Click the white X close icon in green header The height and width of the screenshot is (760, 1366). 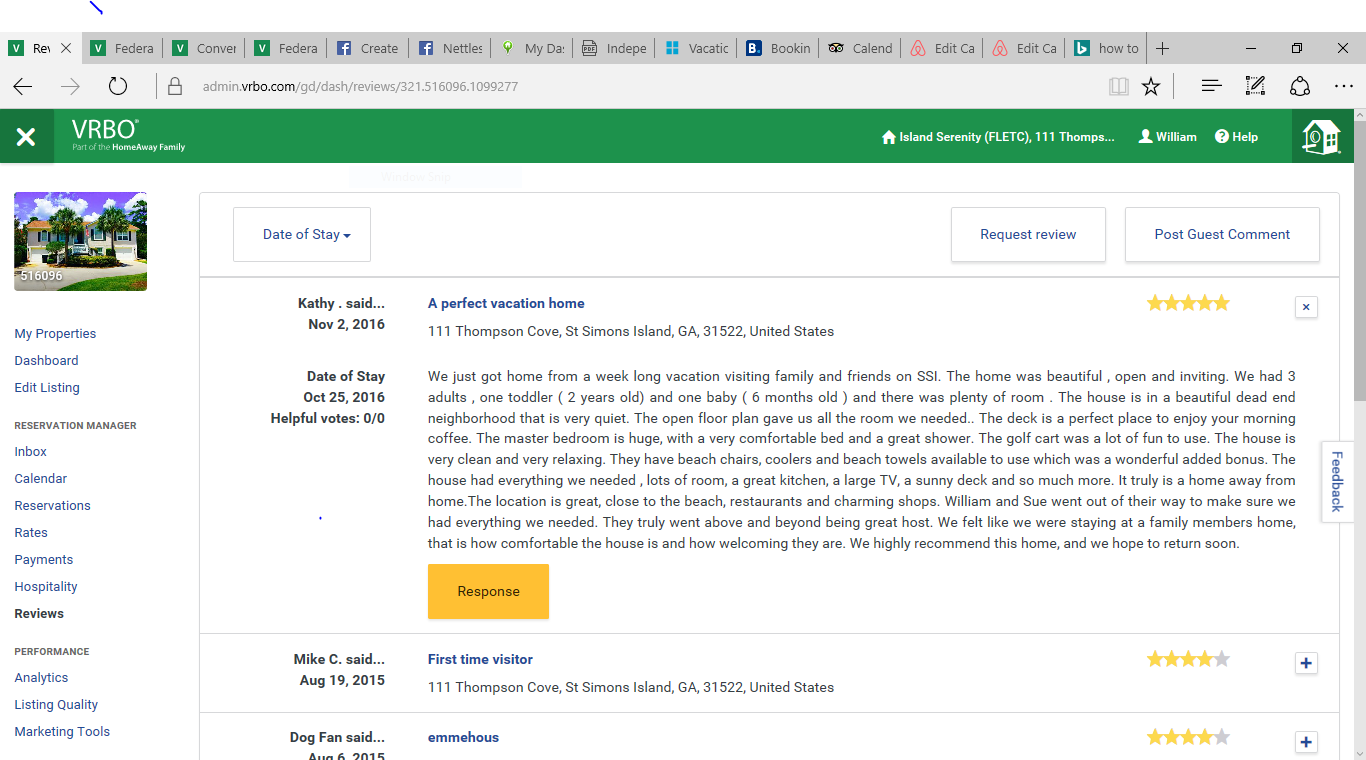pyautogui.click(x=26, y=137)
